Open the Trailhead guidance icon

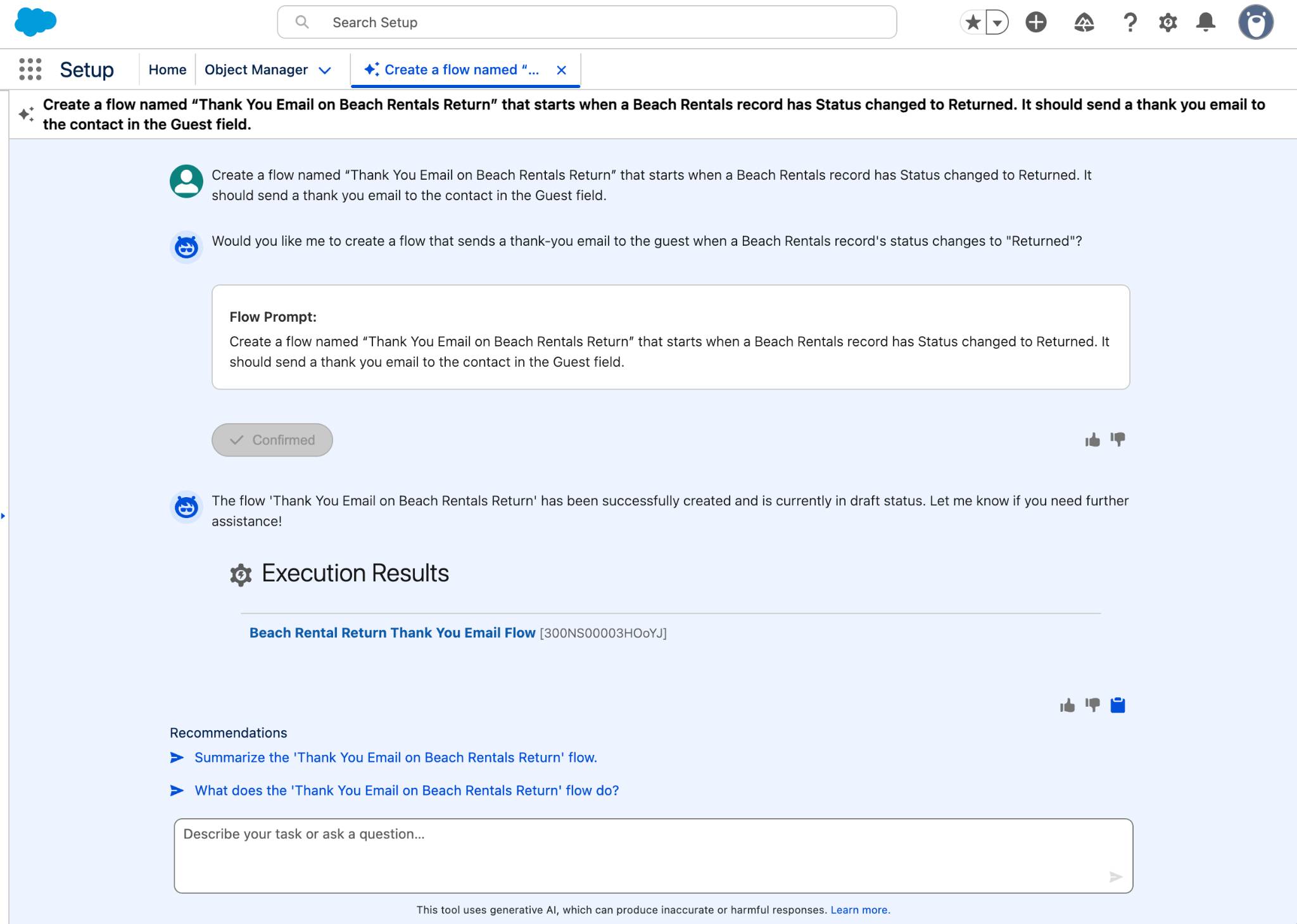point(1084,23)
